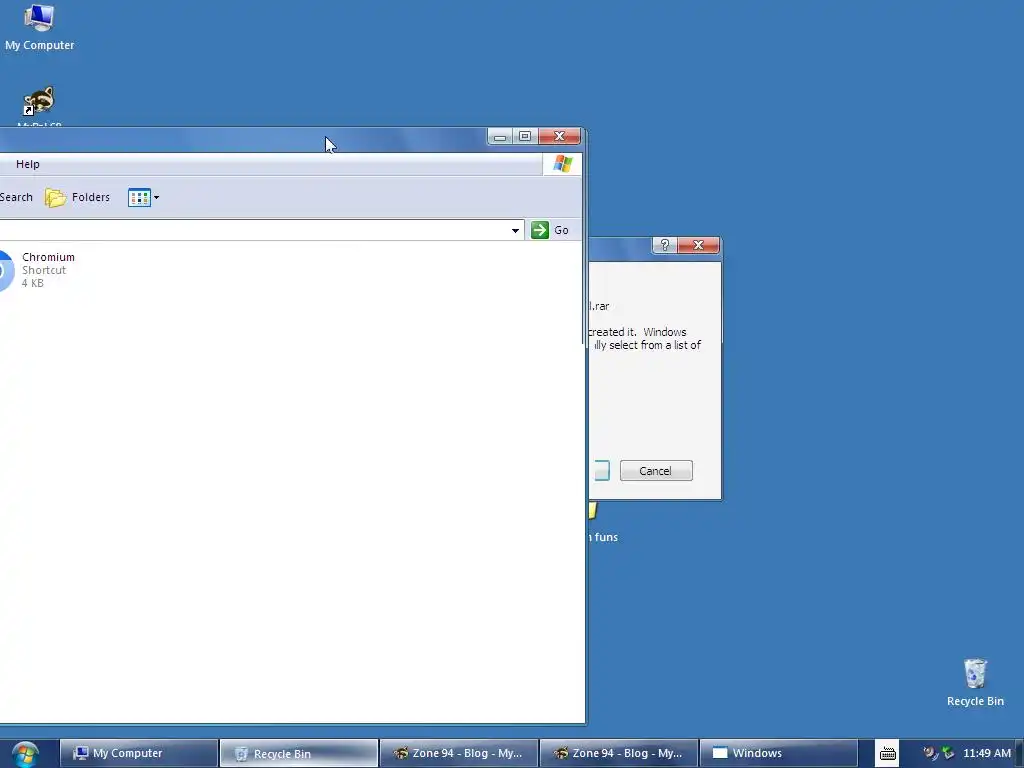
Task: Click inside the Explorer address bar field
Action: pos(253,230)
